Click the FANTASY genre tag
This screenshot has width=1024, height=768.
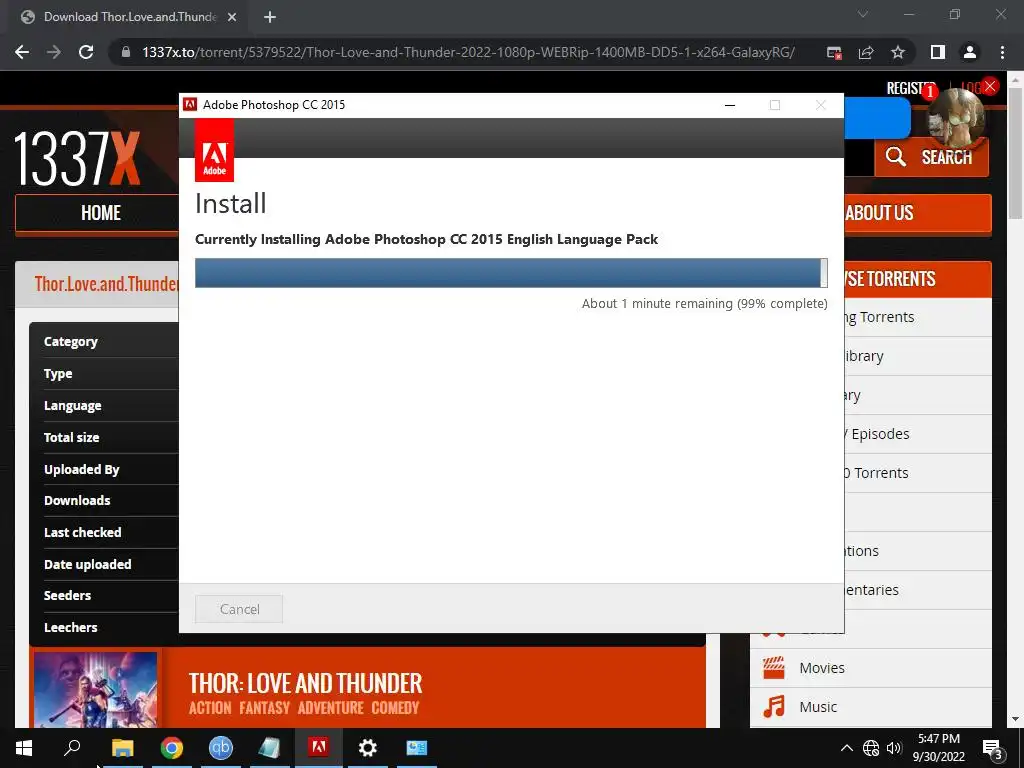click(x=264, y=708)
